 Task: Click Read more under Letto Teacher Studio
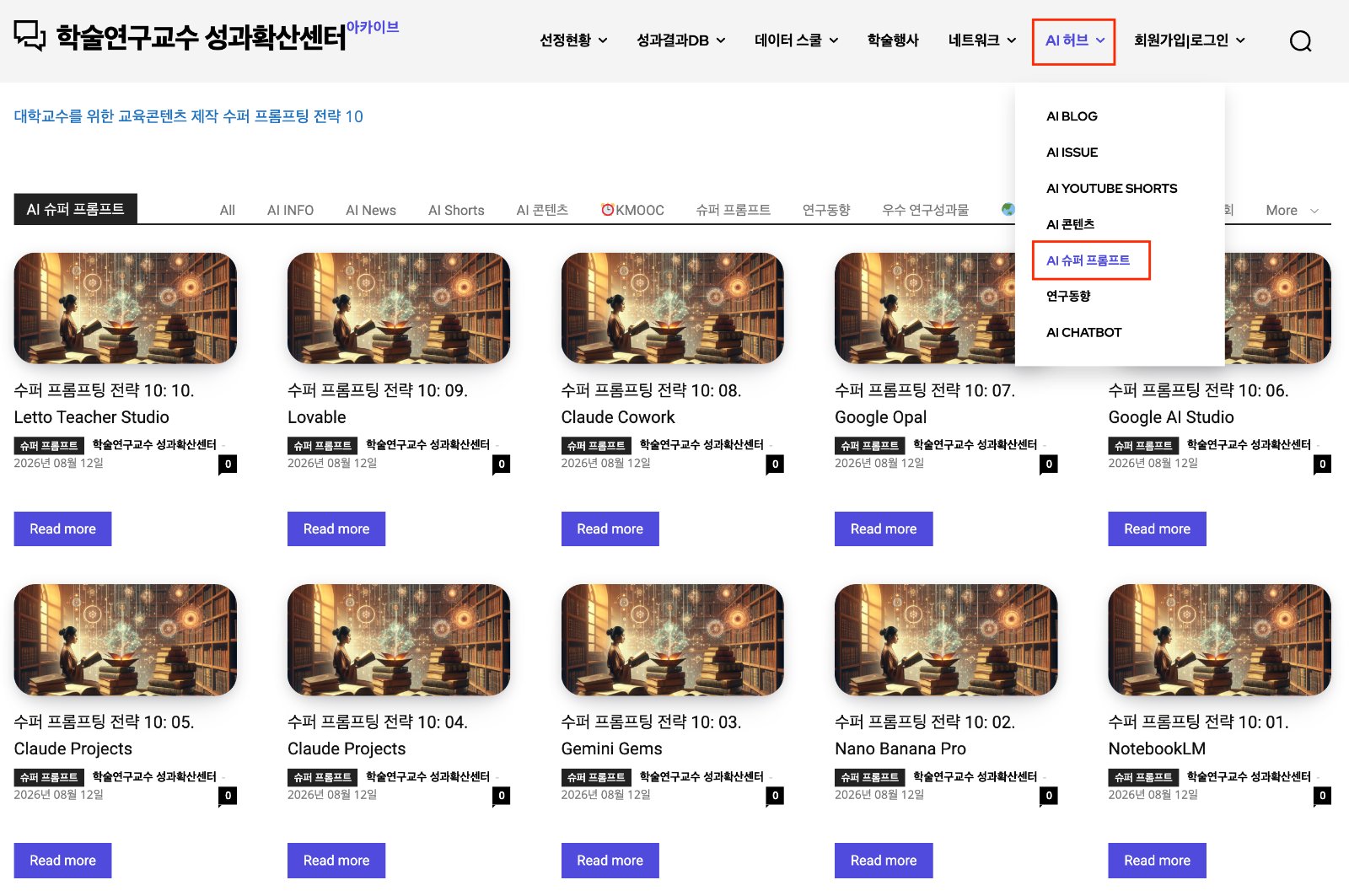point(62,528)
